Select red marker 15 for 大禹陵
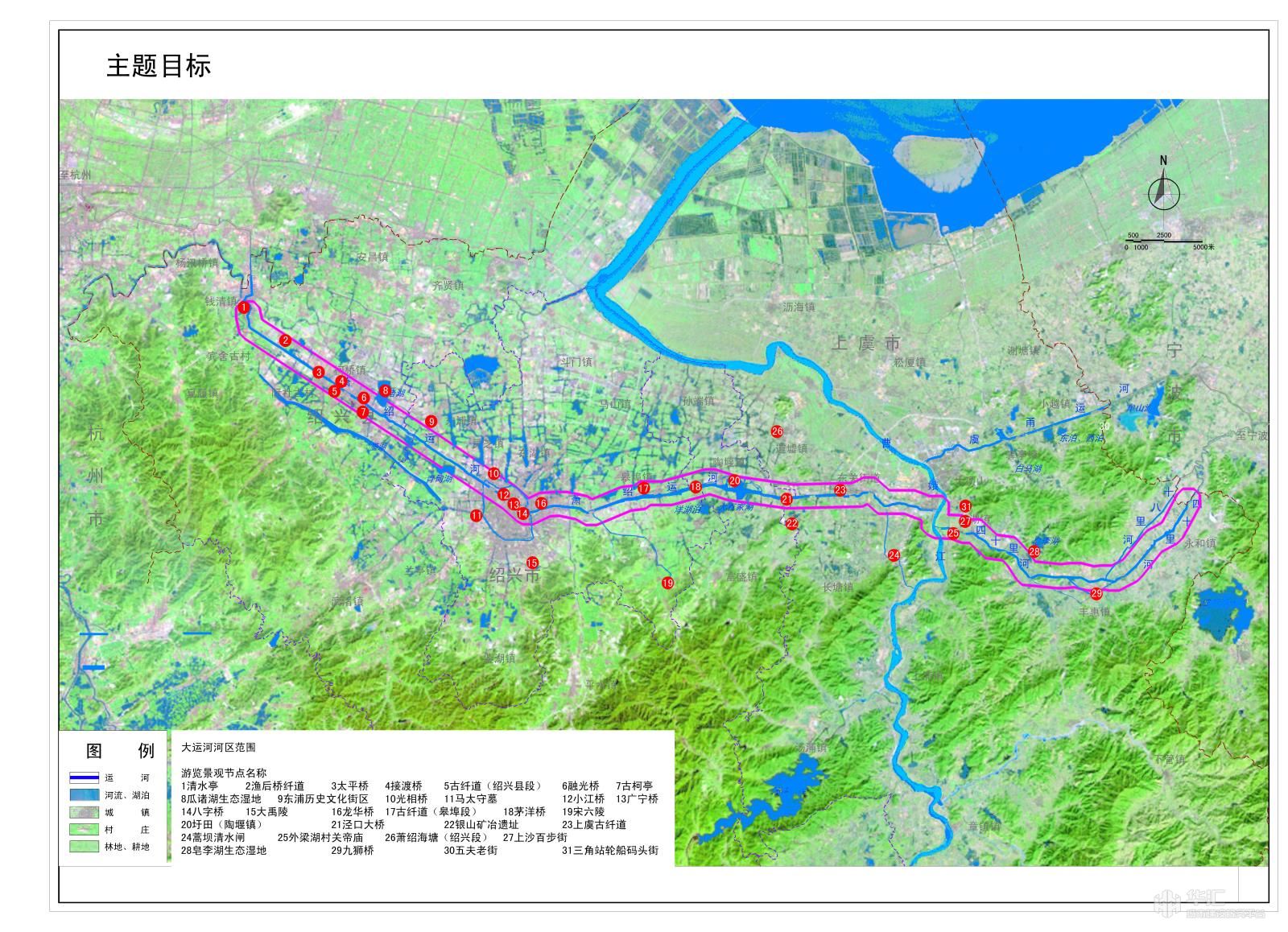 coord(532,563)
